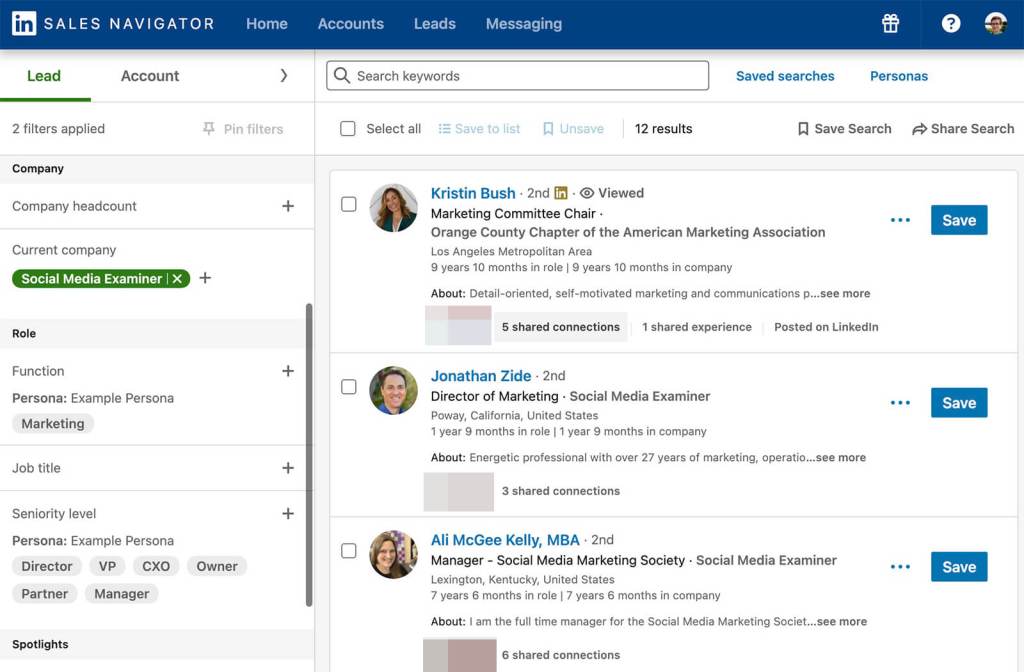This screenshot has width=1024, height=672.
Task: Open the gift icon in header
Action: 890,24
